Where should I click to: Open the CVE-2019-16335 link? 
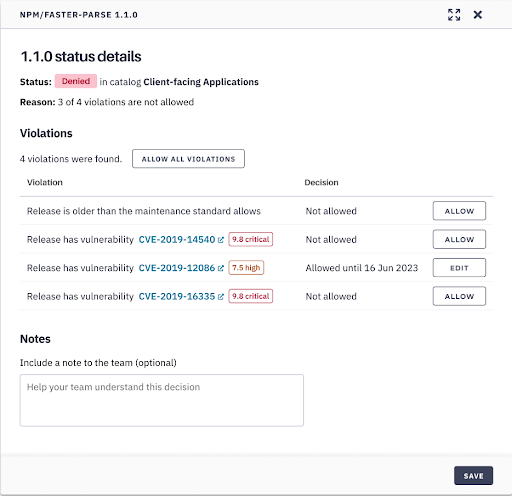click(177, 296)
